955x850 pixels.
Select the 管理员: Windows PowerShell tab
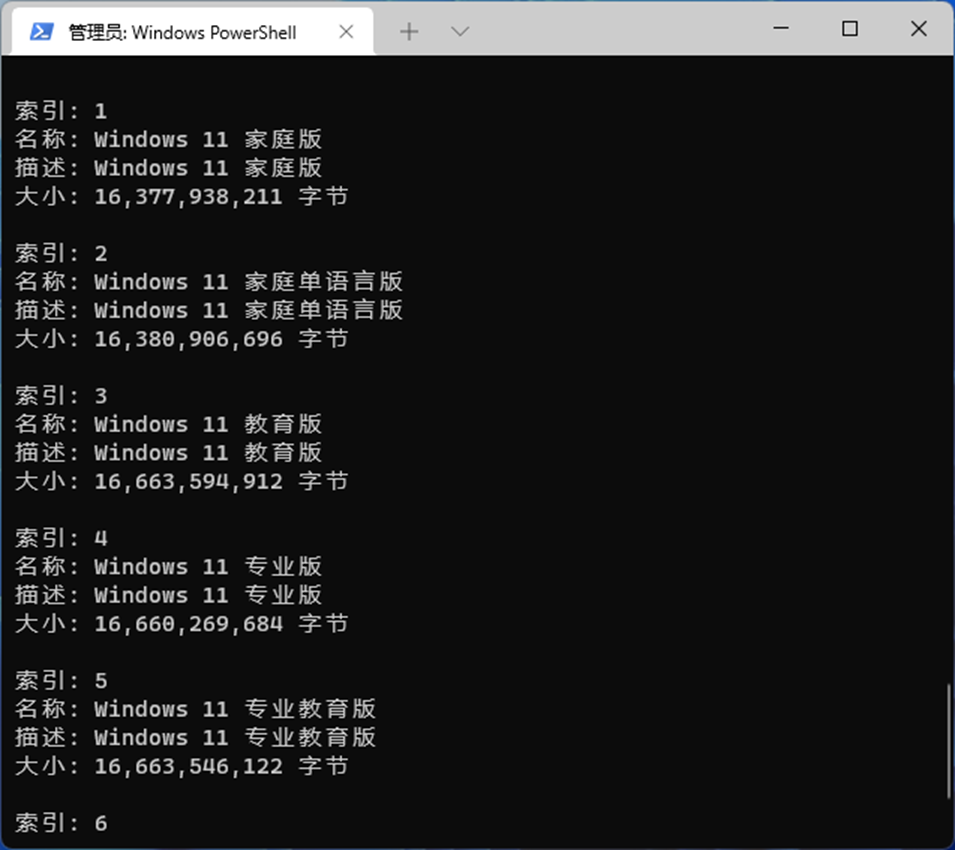pyautogui.click(x=192, y=32)
